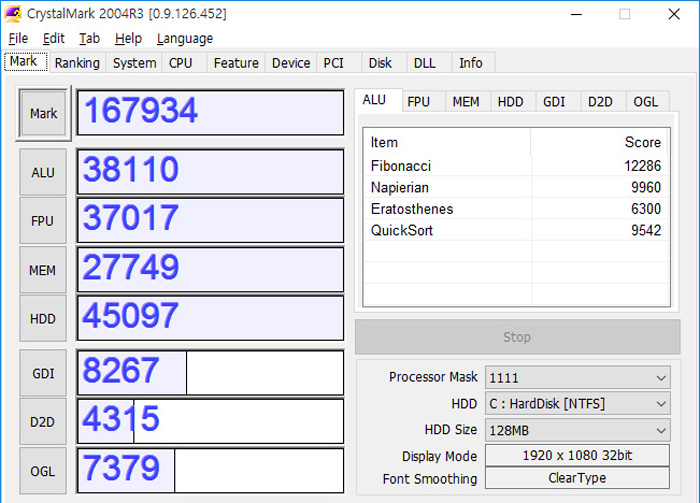This screenshot has width=700, height=503.
Task: Run the full Mark benchmark button
Action: 43,113
